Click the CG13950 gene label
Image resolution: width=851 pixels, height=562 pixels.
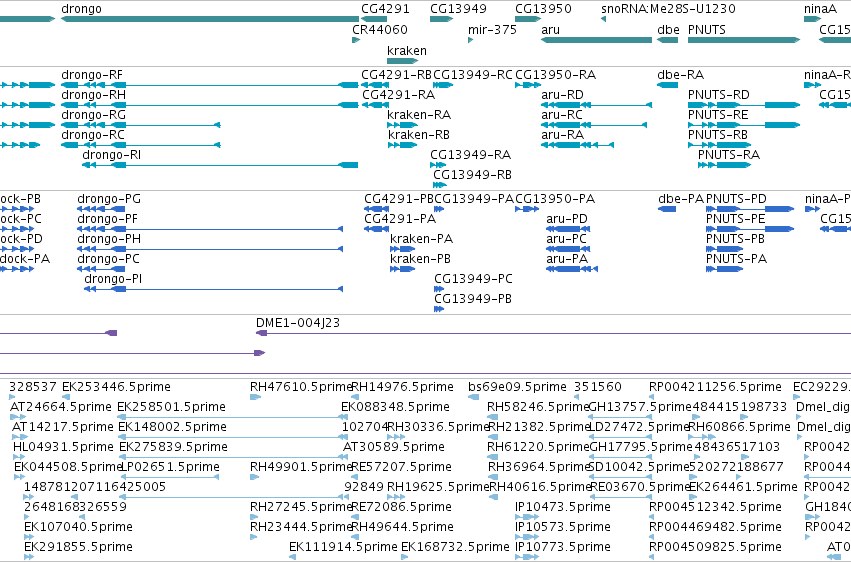[x=543, y=9]
